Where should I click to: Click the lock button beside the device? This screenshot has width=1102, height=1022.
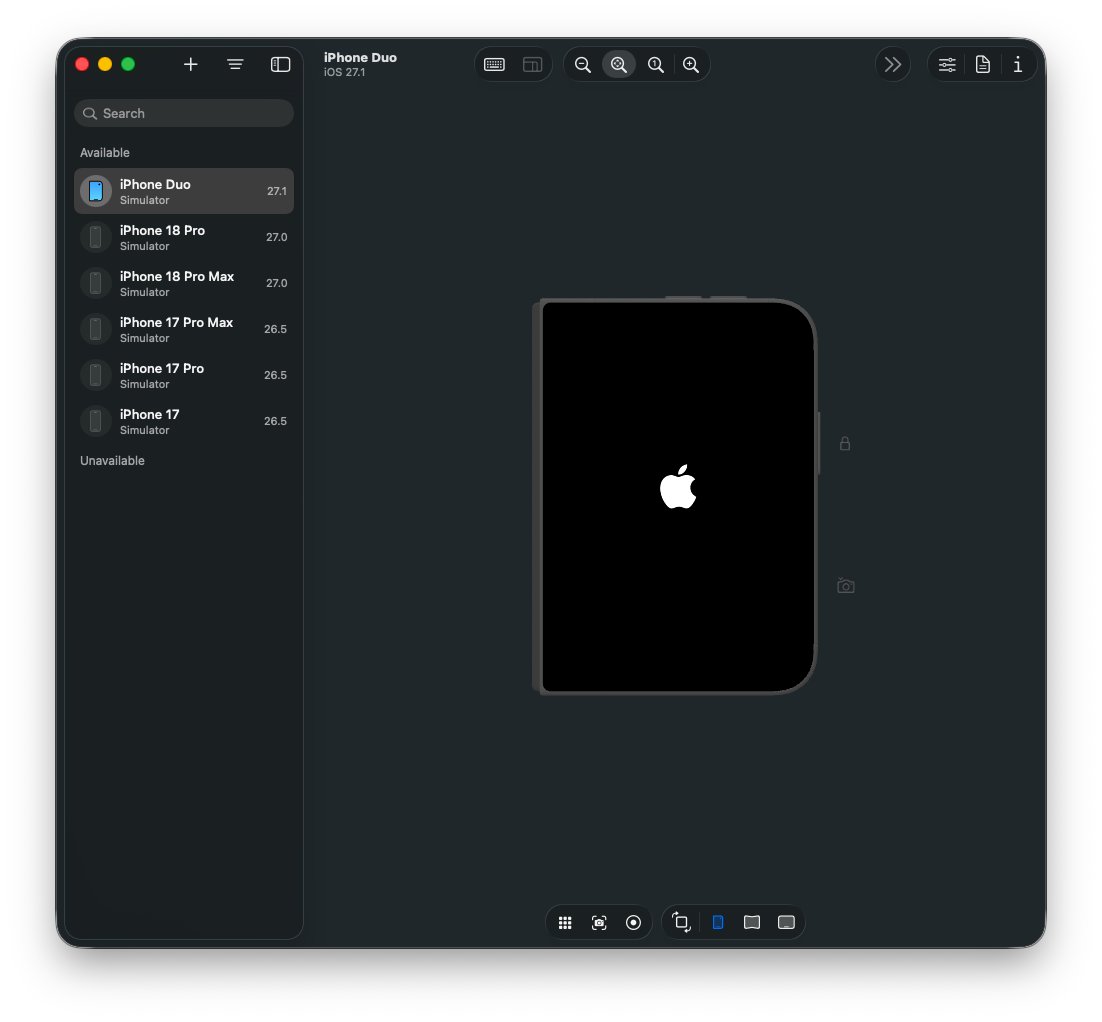coord(845,444)
